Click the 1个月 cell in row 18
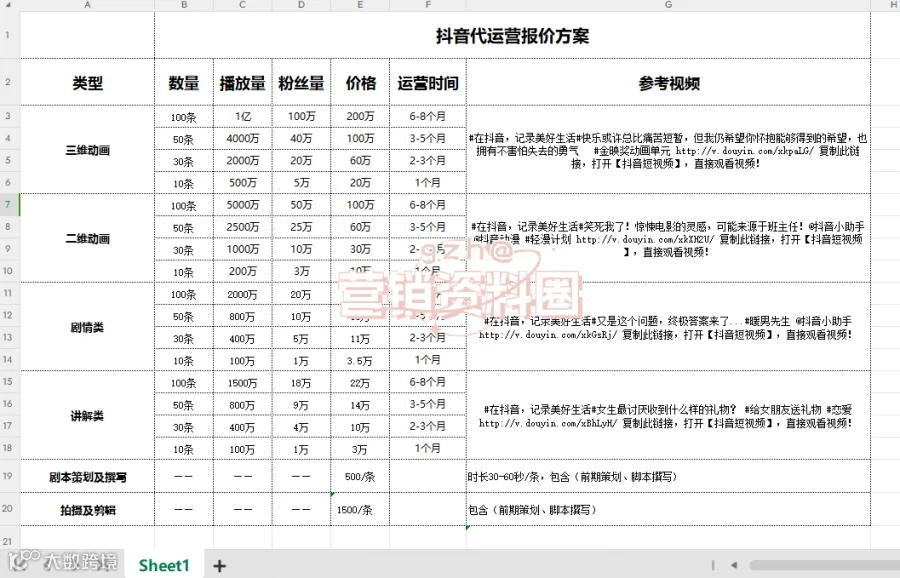Screen dimensions: 900x578 pos(428,448)
